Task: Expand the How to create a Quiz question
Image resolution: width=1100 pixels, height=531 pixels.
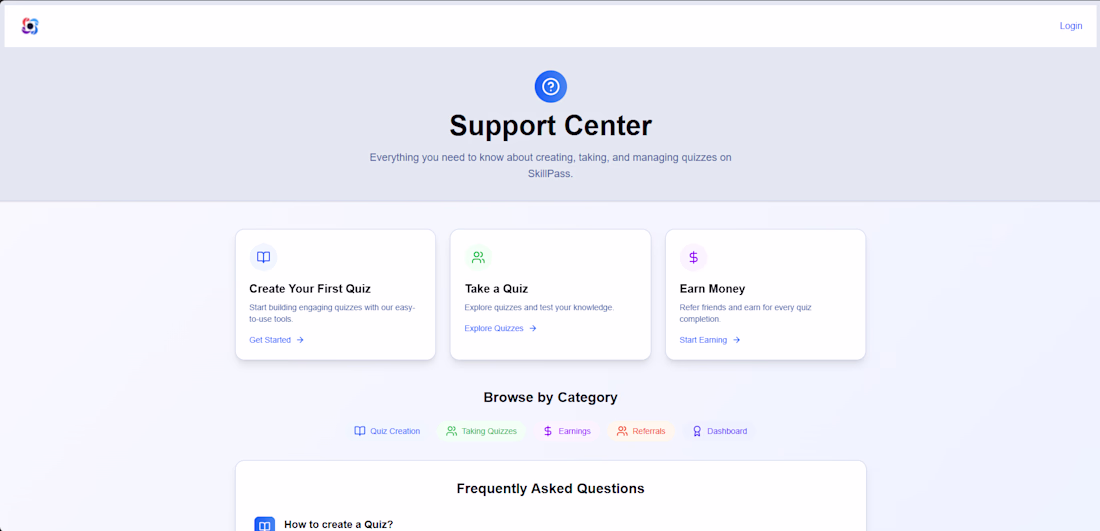Action: tap(339, 524)
